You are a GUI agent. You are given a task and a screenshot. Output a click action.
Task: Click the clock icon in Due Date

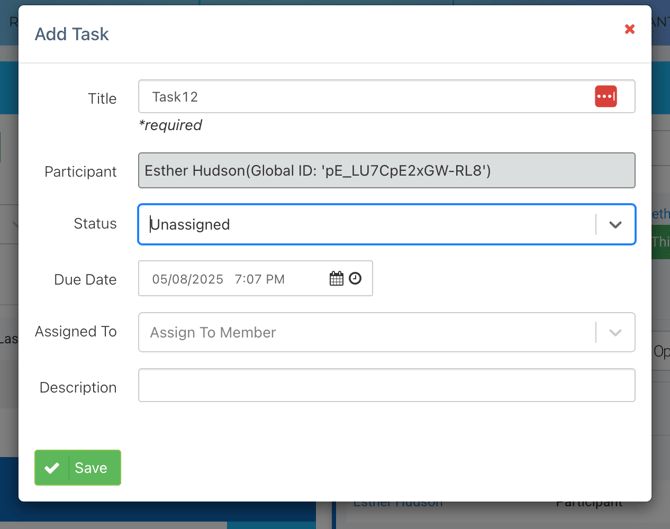click(355, 279)
